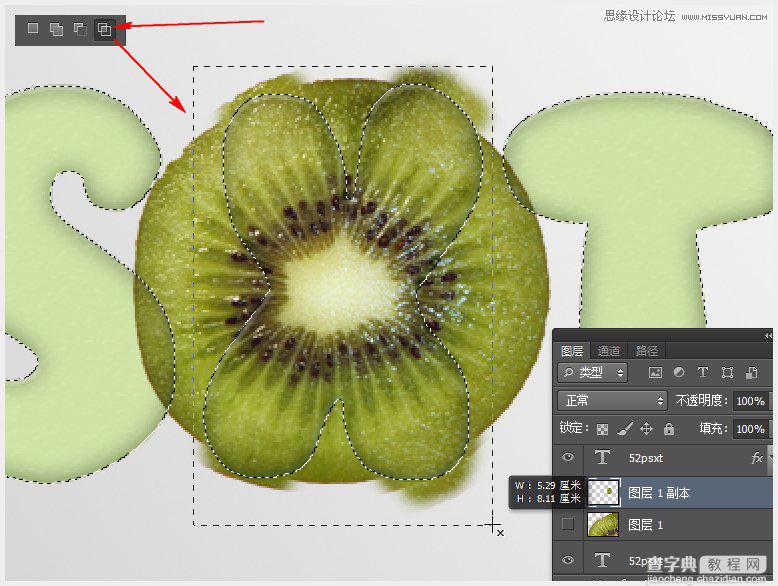Lock all padlock icon
Image resolution: width=778 pixels, height=586 pixels.
(669, 428)
